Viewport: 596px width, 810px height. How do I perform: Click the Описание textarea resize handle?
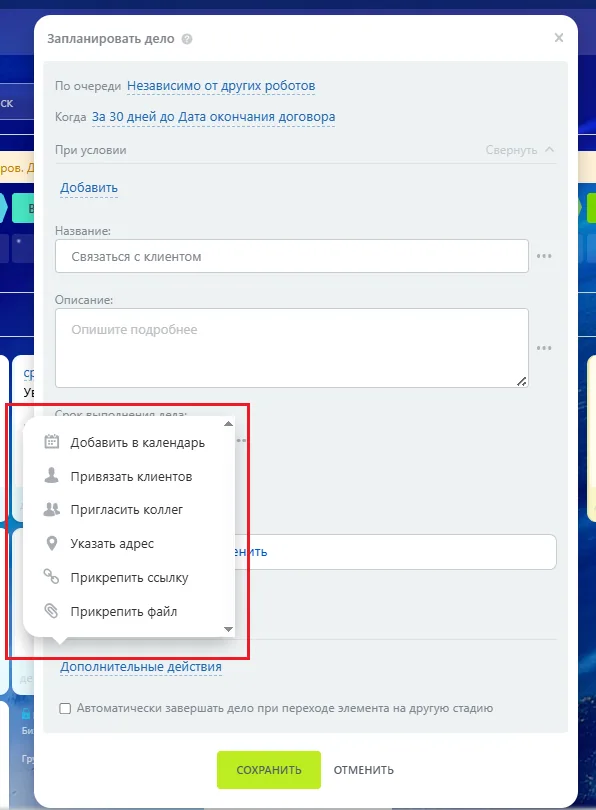coord(522,381)
